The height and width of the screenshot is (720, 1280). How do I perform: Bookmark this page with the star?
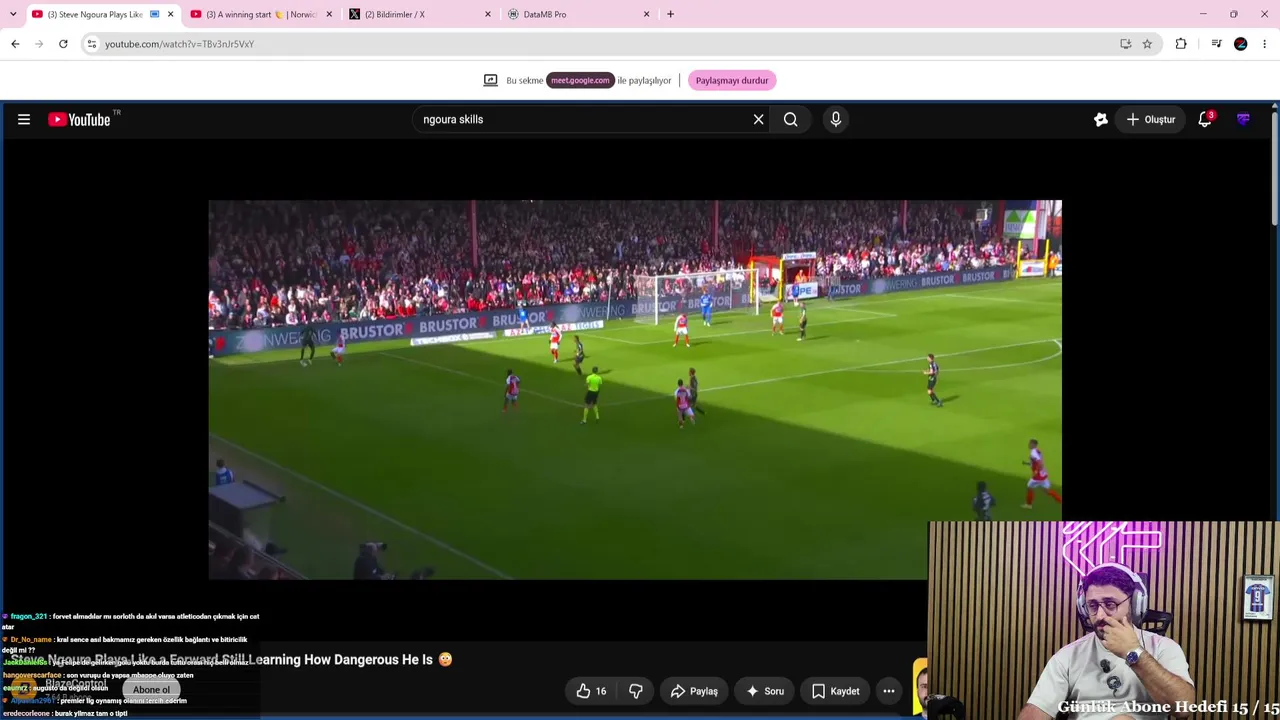tap(1147, 44)
